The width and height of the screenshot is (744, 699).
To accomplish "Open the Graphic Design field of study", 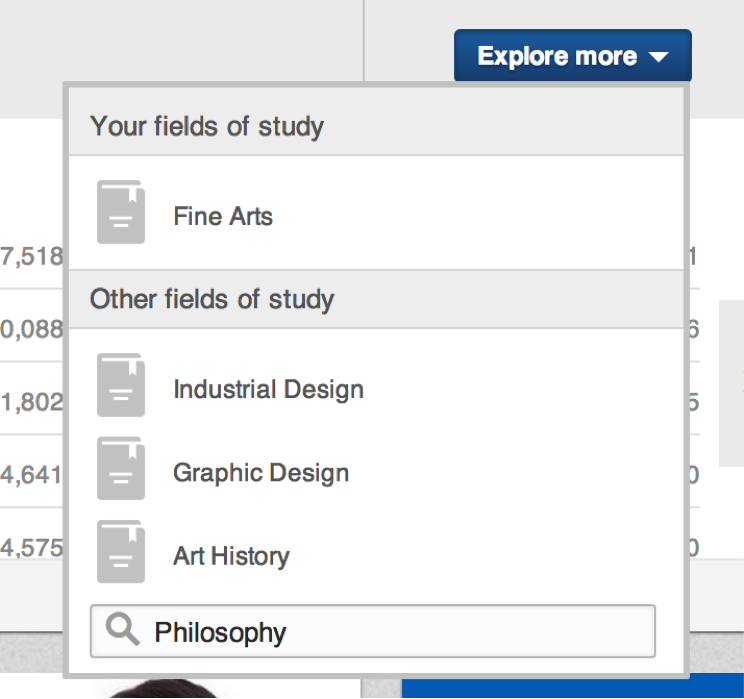I will pyautogui.click(x=261, y=472).
